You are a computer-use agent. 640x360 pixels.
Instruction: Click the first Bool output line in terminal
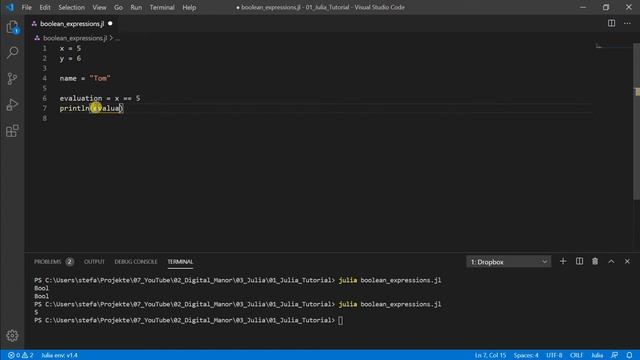(41, 288)
